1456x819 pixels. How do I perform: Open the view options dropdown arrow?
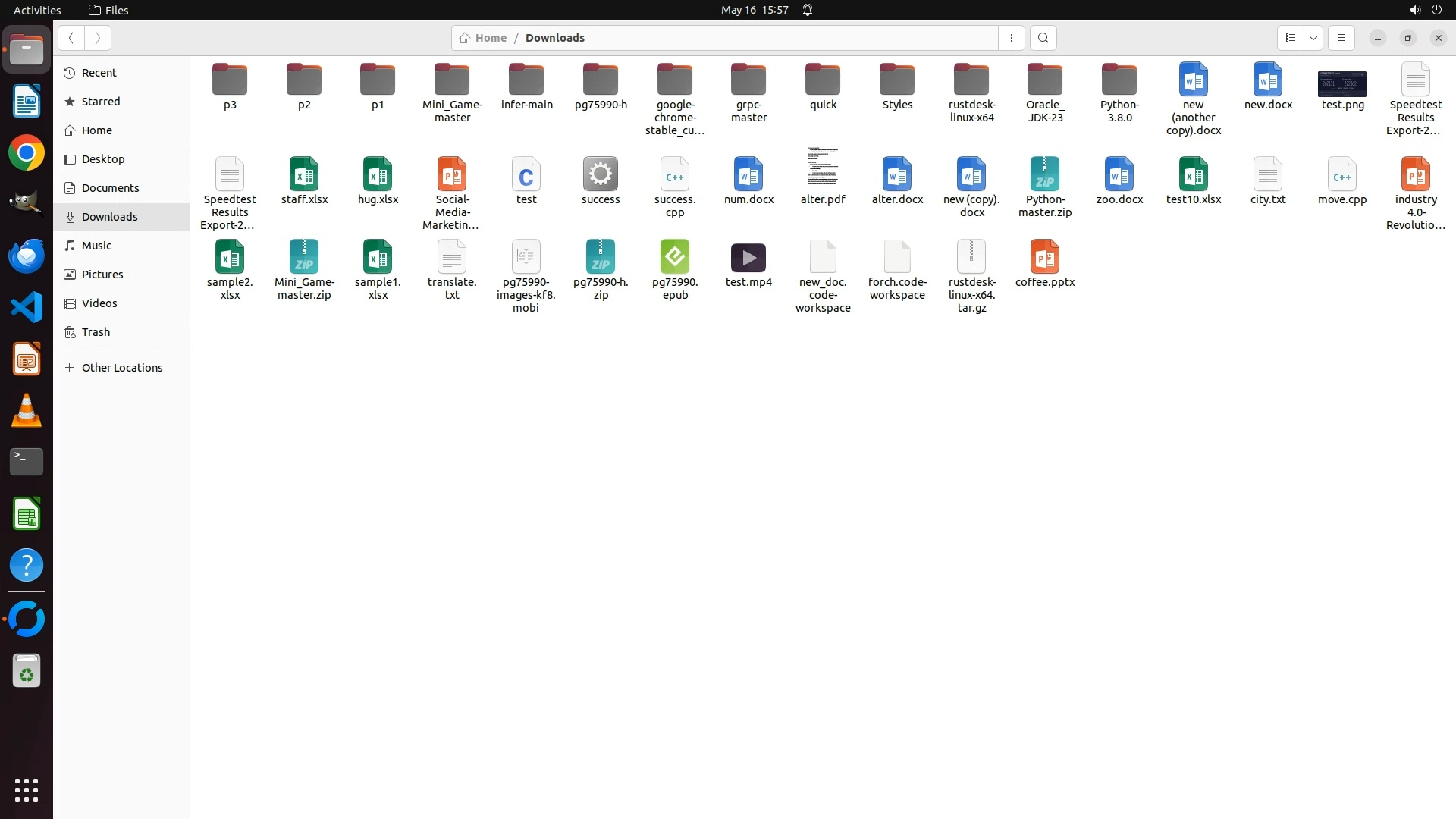click(x=1313, y=38)
